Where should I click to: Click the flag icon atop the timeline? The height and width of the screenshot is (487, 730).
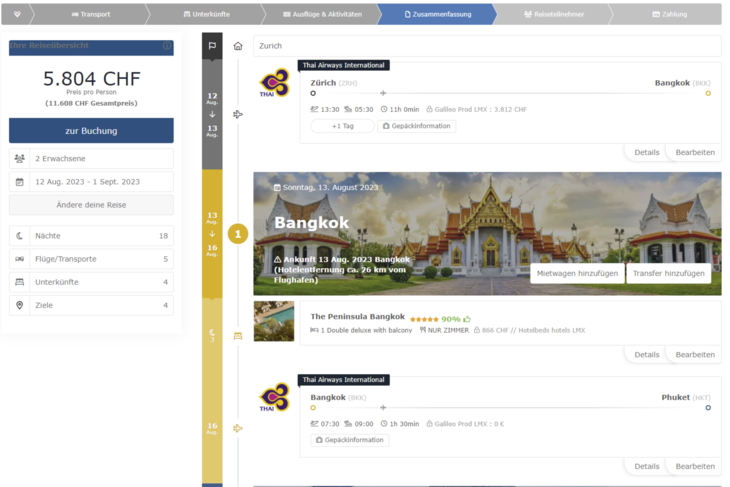coord(212,46)
